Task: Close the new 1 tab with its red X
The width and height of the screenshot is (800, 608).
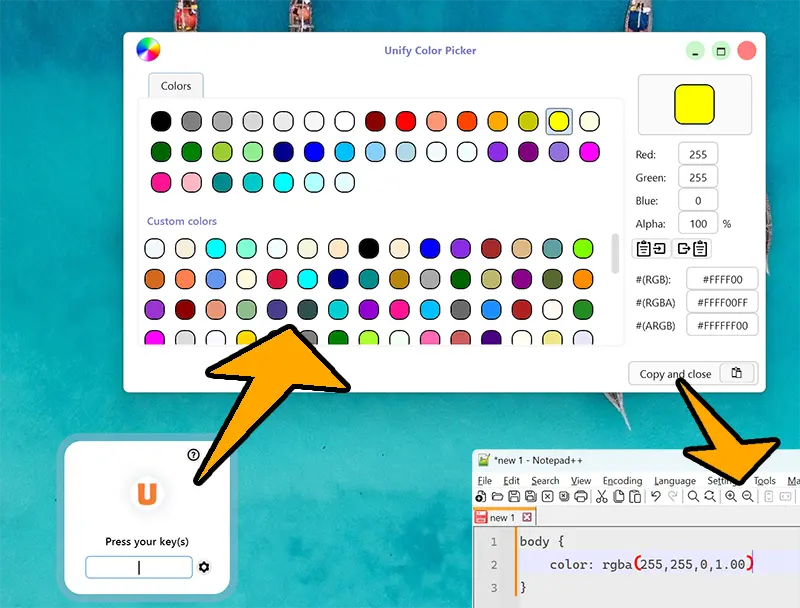Action: [x=527, y=517]
